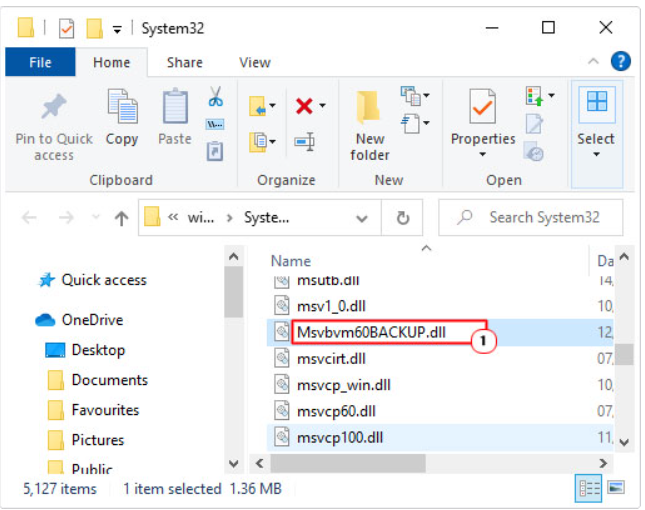Click the Copy to folder icon
Image resolution: width=645 pixels, height=510 pixels.
tap(258, 142)
